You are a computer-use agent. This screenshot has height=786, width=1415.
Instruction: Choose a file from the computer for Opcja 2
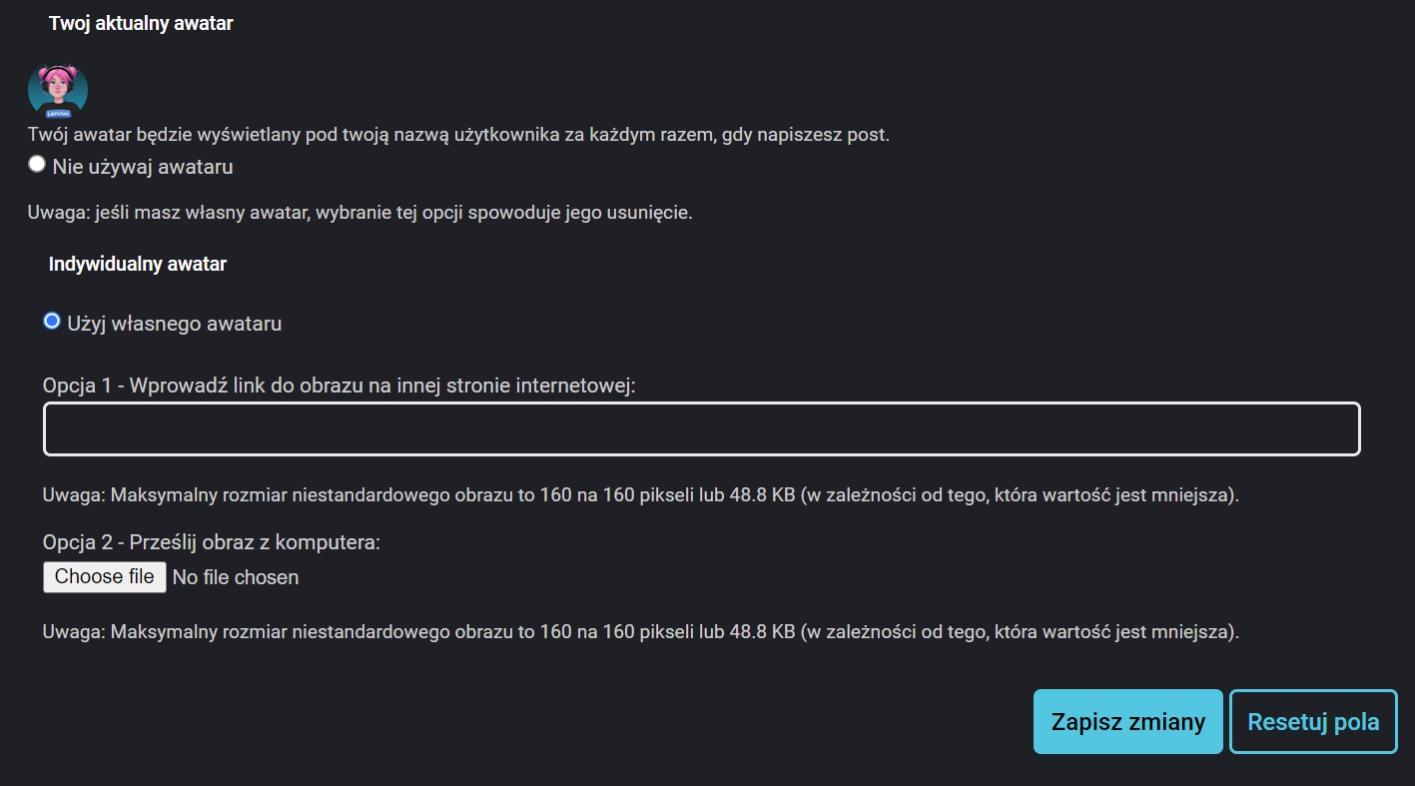[x=103, y=576]
